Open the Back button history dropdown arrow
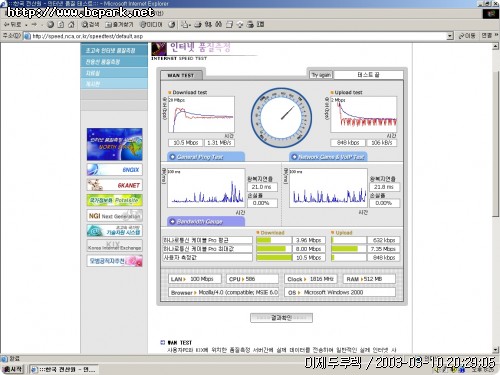Viewport: 500px width, 375px height. point(26,25)
